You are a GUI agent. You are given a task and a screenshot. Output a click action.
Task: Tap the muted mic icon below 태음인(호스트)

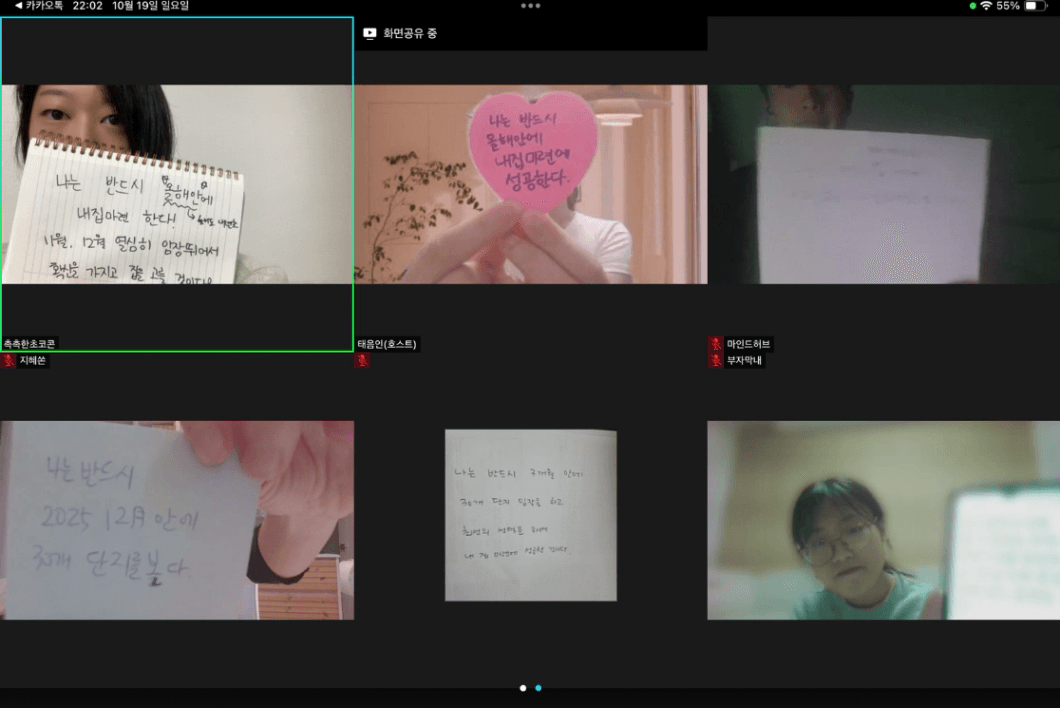click(362, 361)
